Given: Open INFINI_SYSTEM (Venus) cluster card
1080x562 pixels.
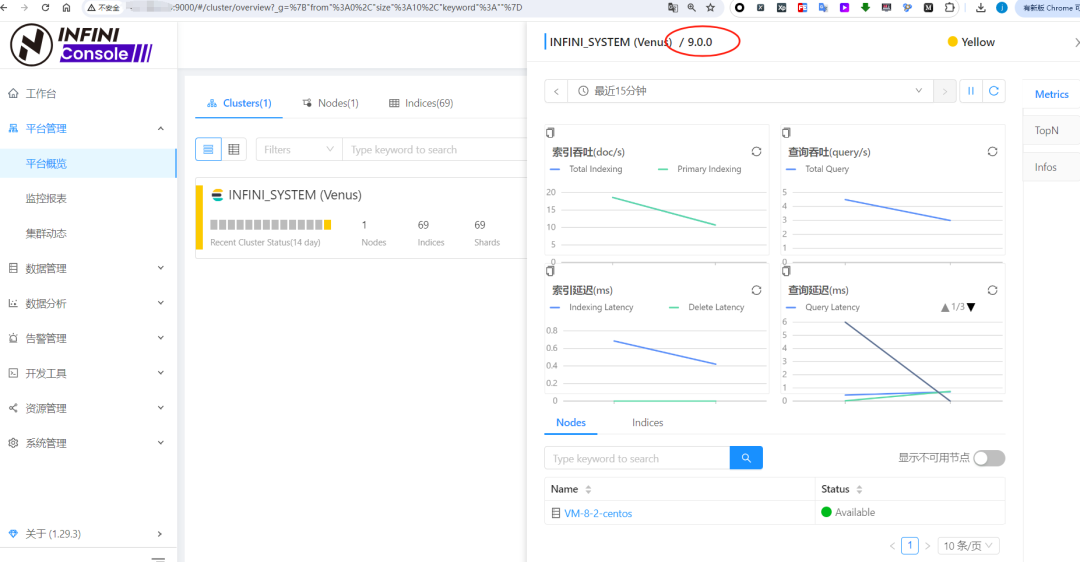Looking at the screenshot, I should [362, 218].
